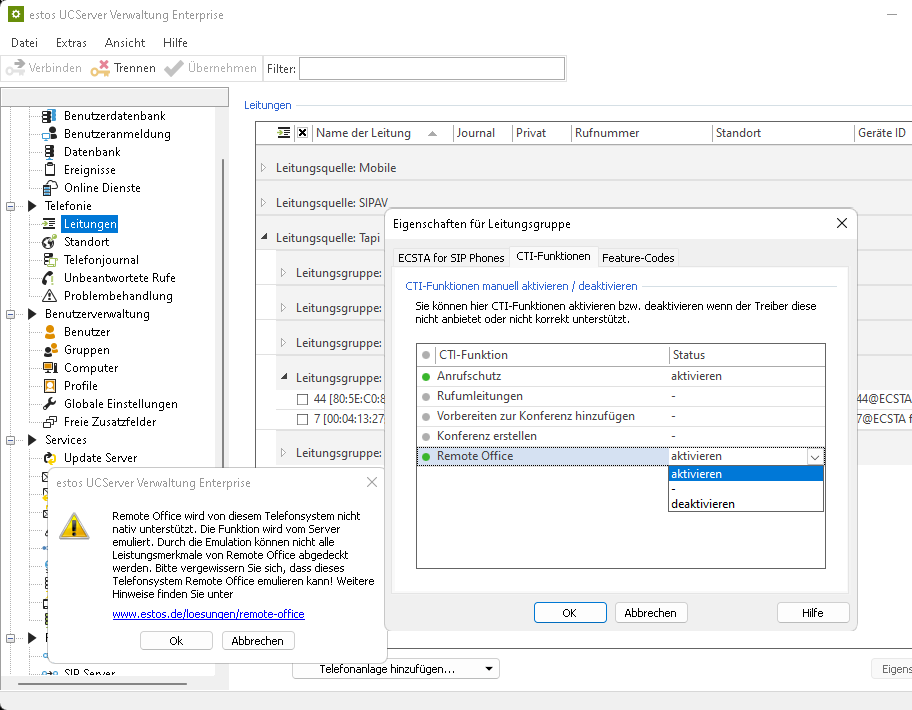Image resolution: width=912 pixels, height=710 pixels.
Task: Open the Extras menu
Action: tap(71, 43)
